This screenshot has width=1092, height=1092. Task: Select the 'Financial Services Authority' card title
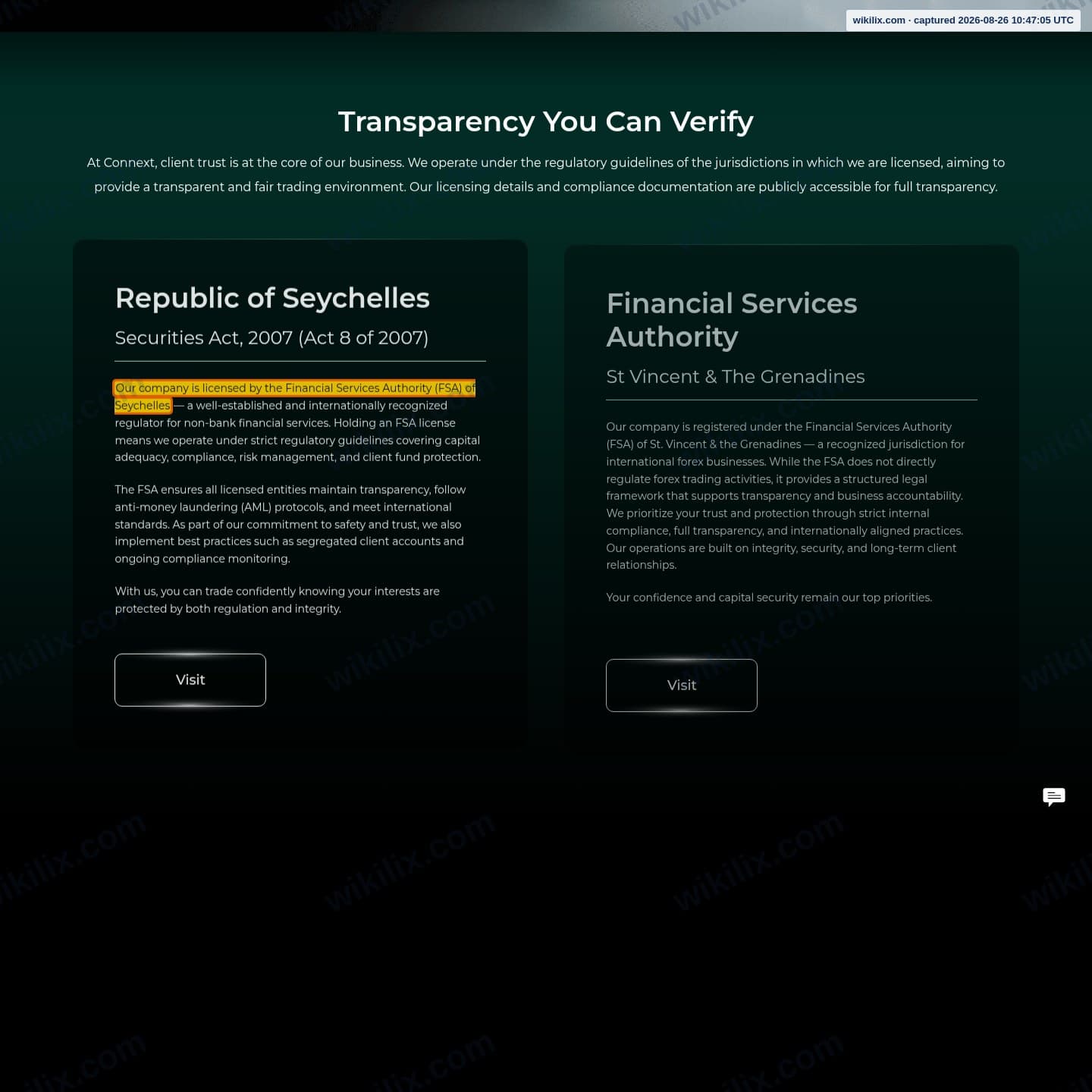(x=732, y=319)
